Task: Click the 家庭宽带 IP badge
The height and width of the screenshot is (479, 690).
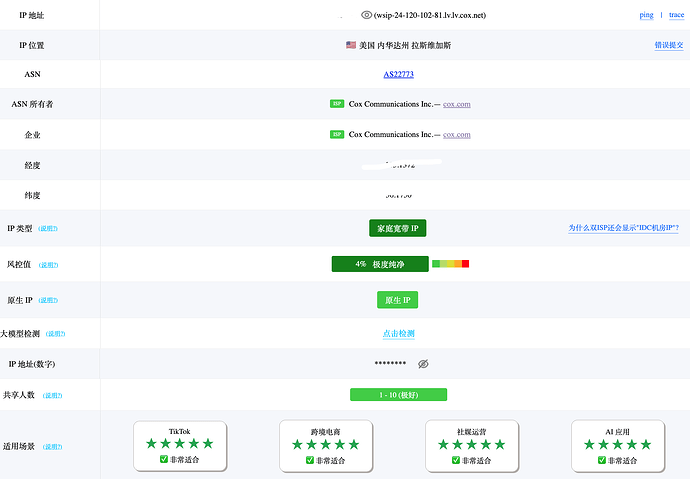Action: (397, 228)
